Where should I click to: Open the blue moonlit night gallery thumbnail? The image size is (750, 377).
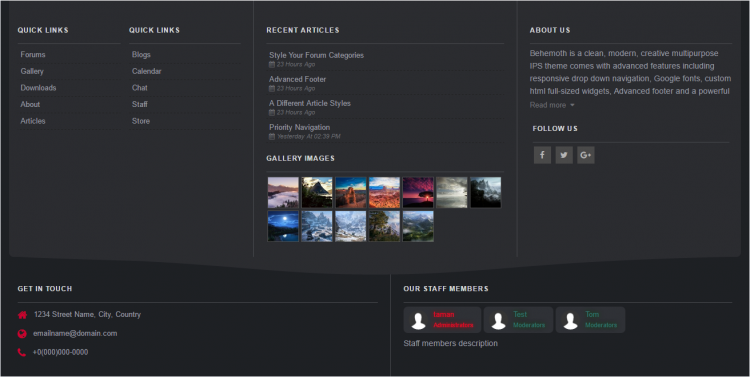283,226
